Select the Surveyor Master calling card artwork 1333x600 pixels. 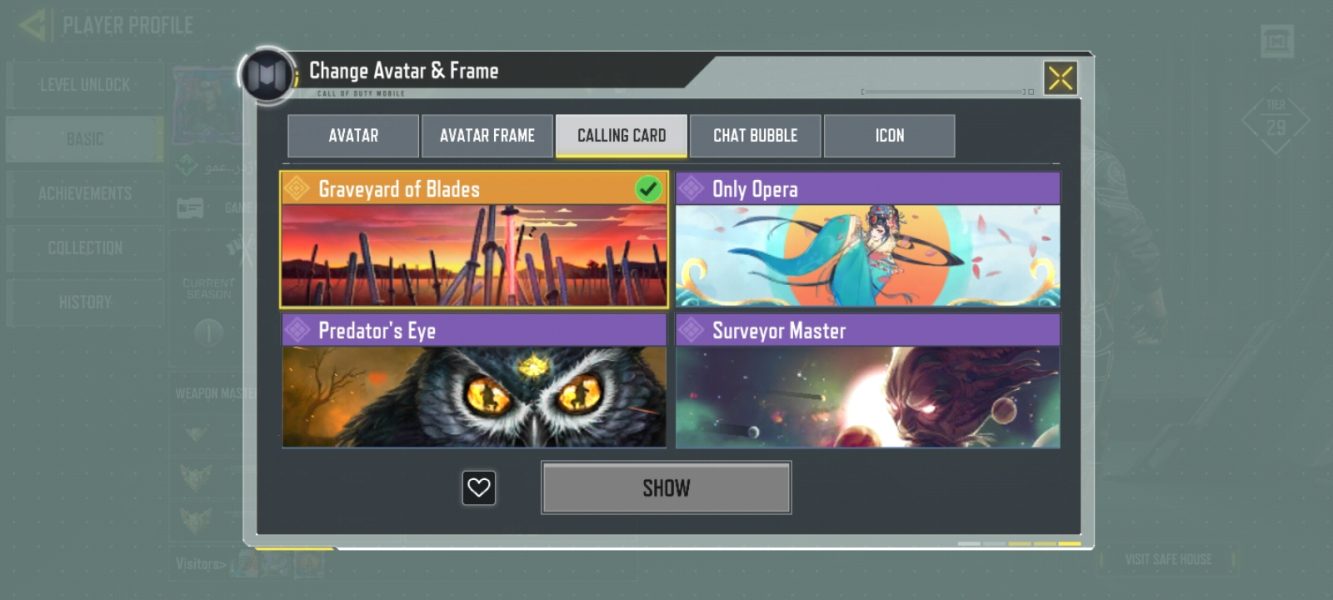tap(868, 397)
